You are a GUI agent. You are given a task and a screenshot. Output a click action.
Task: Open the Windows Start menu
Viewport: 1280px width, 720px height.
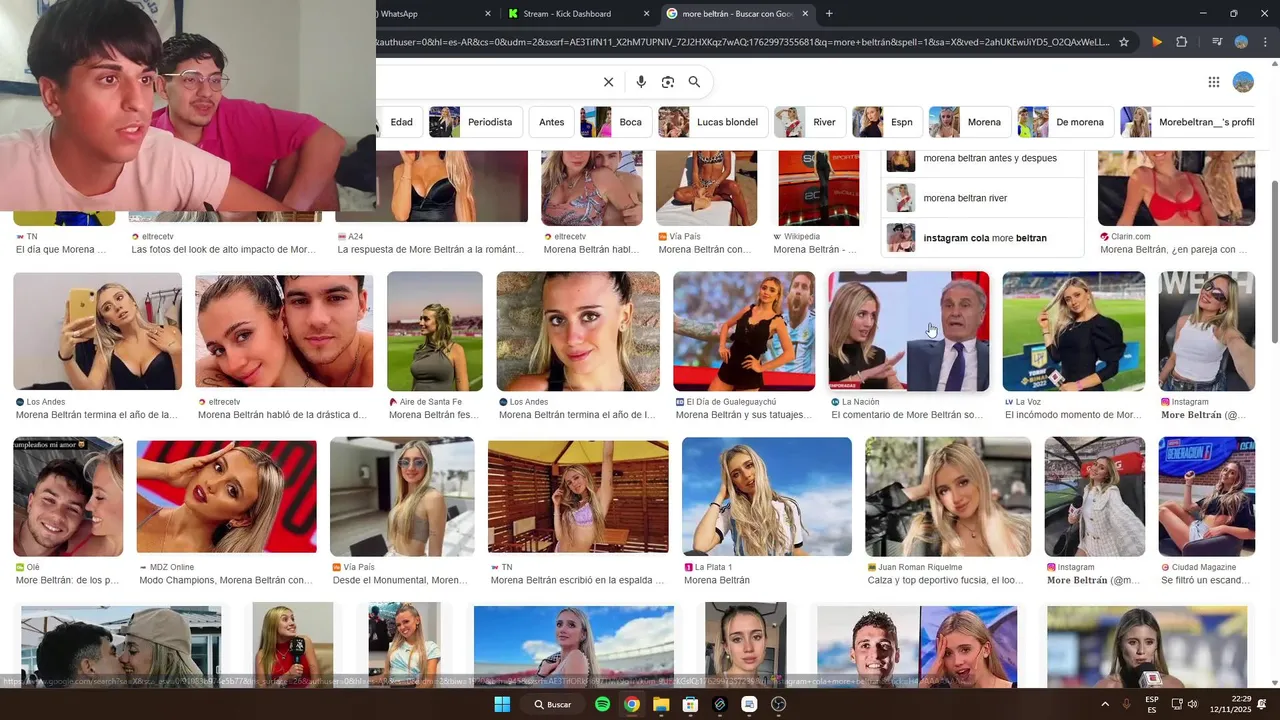tap(502, 704)
